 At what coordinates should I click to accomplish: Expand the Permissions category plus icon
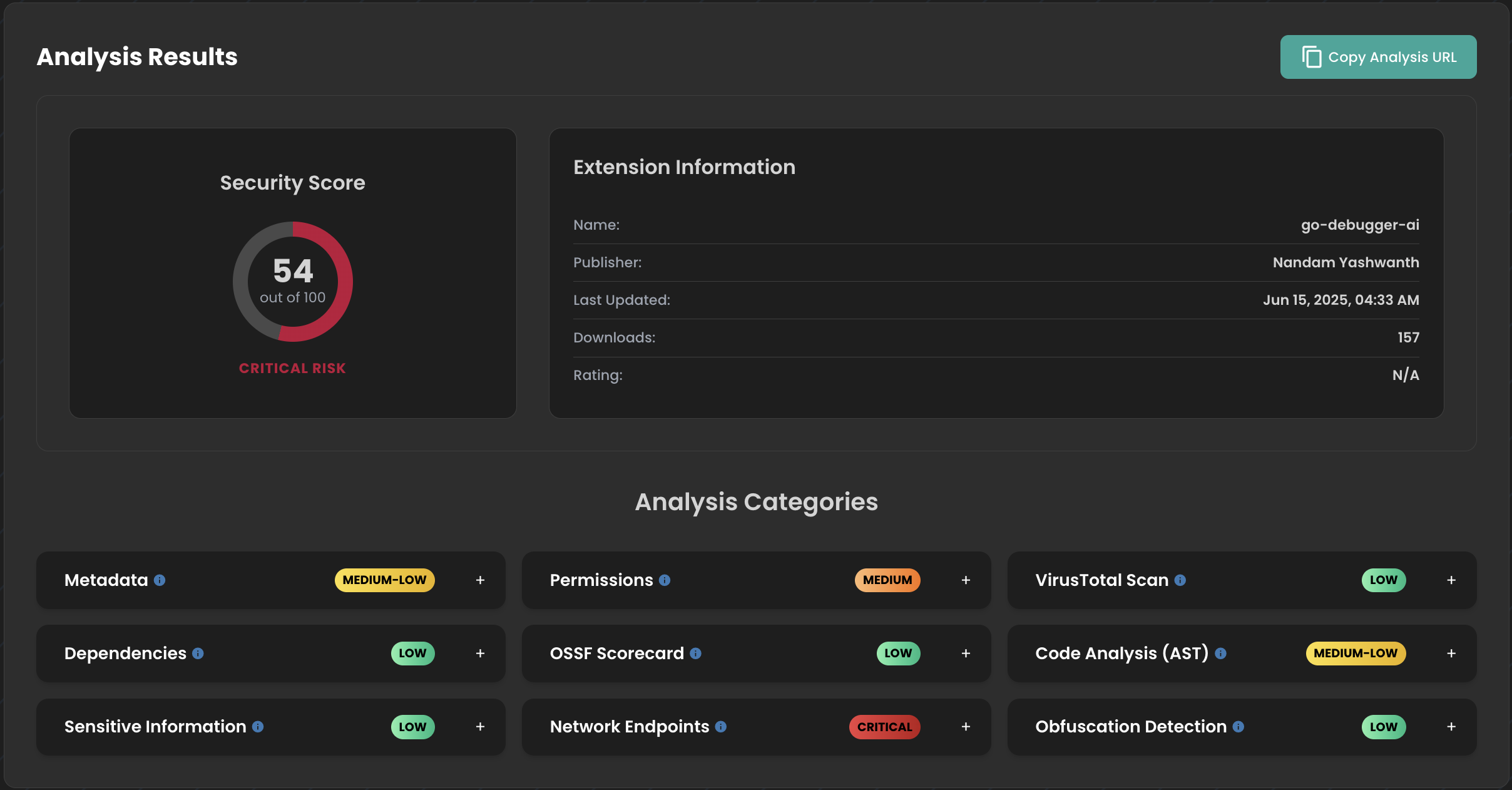[966, 580]
